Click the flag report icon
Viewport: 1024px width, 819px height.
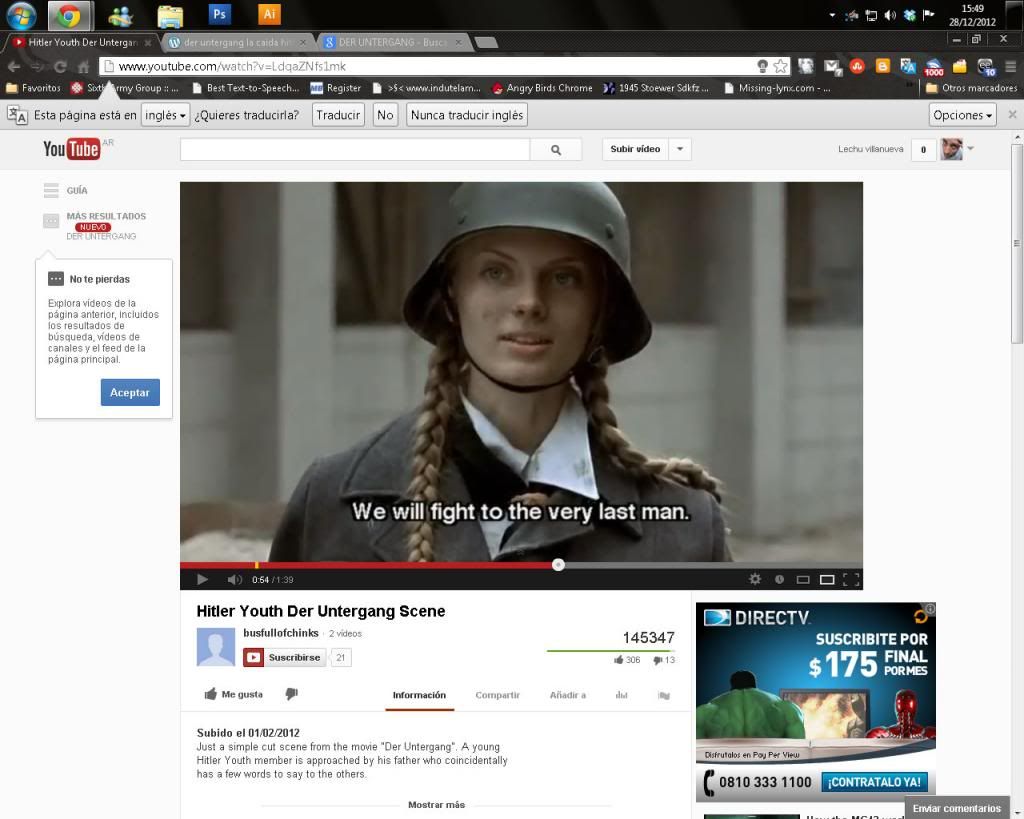pos(664,696)
